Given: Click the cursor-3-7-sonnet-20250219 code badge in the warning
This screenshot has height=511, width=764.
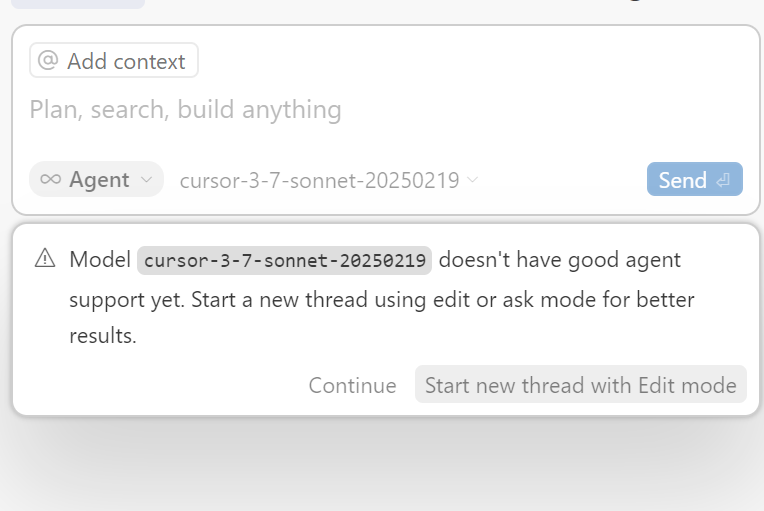Looking at the screenshot, I should 284,260.
